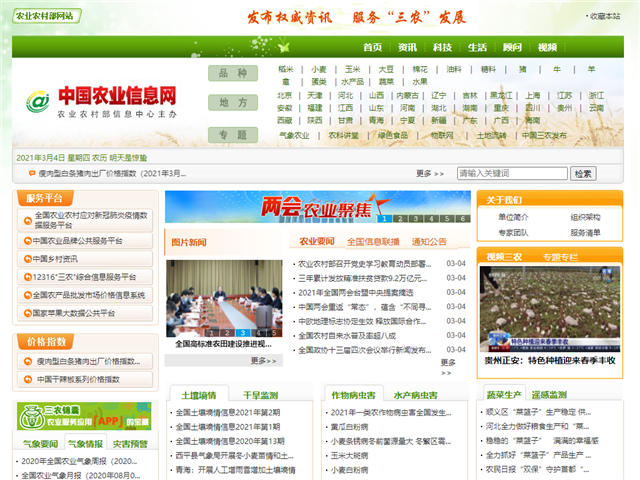Open article 2021年全国两会台盟中央提案摘选
Screen dimensions: 640x480
coord(356,293)
